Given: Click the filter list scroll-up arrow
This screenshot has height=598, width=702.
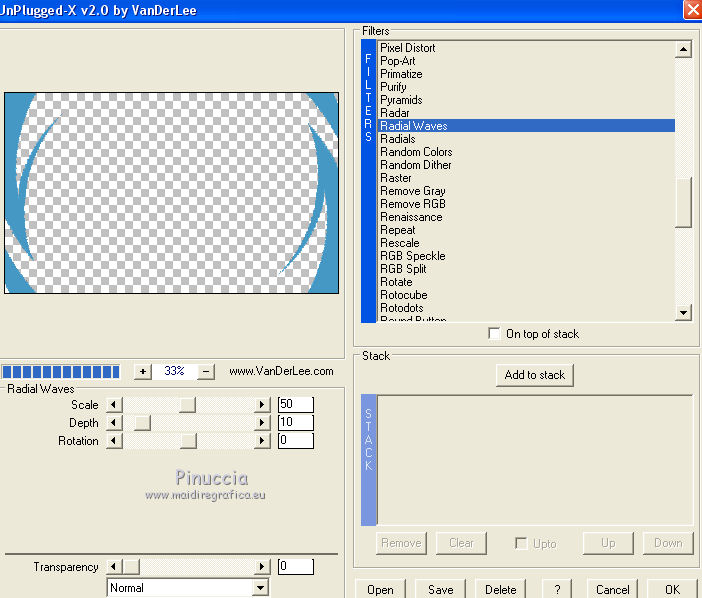Looking at the screenshot, I should pos(683,49).
